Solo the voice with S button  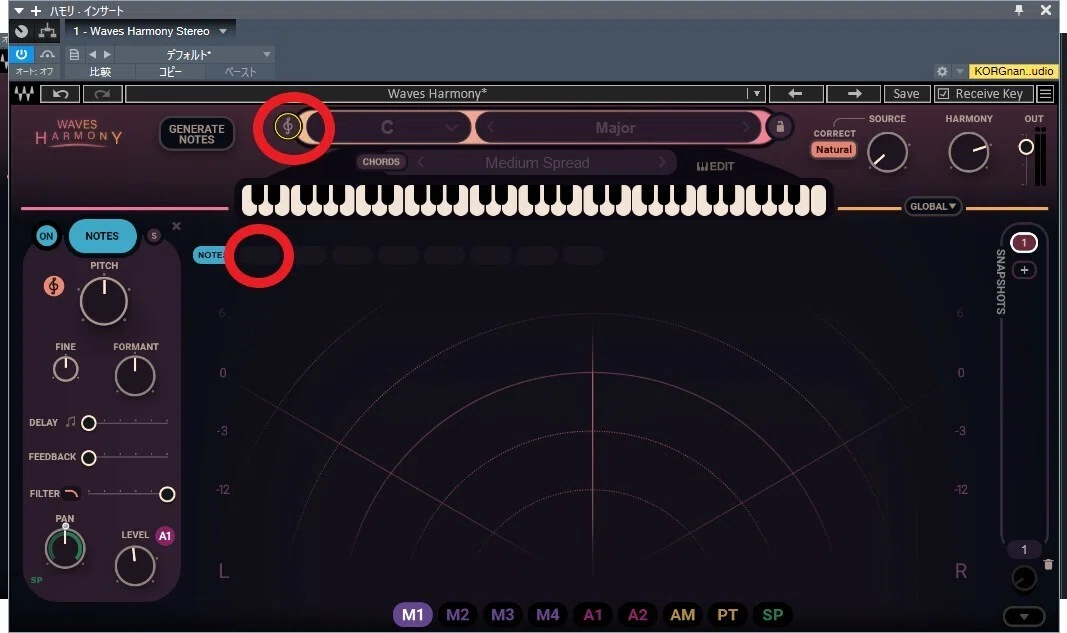point(154,236)
